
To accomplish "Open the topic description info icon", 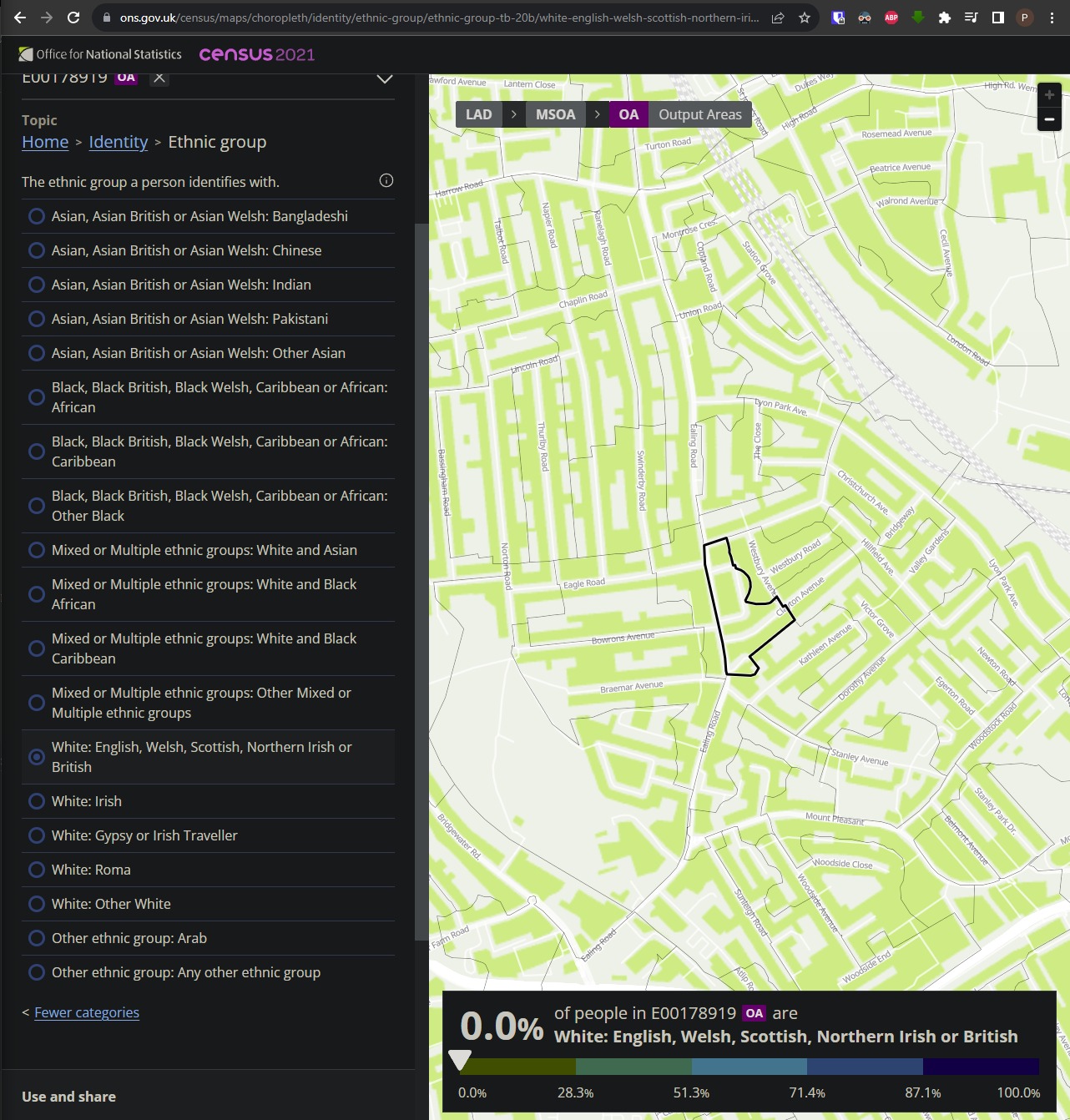I will tap(386, 180).
